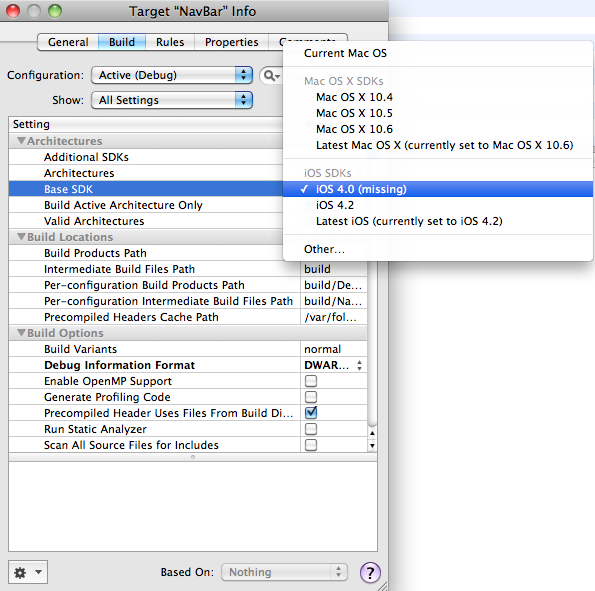Image resolution: width=595 pixels, height=591 pixels.
Task: Select iOS 4.0 (missing) menu item
Action: point(438,189)
